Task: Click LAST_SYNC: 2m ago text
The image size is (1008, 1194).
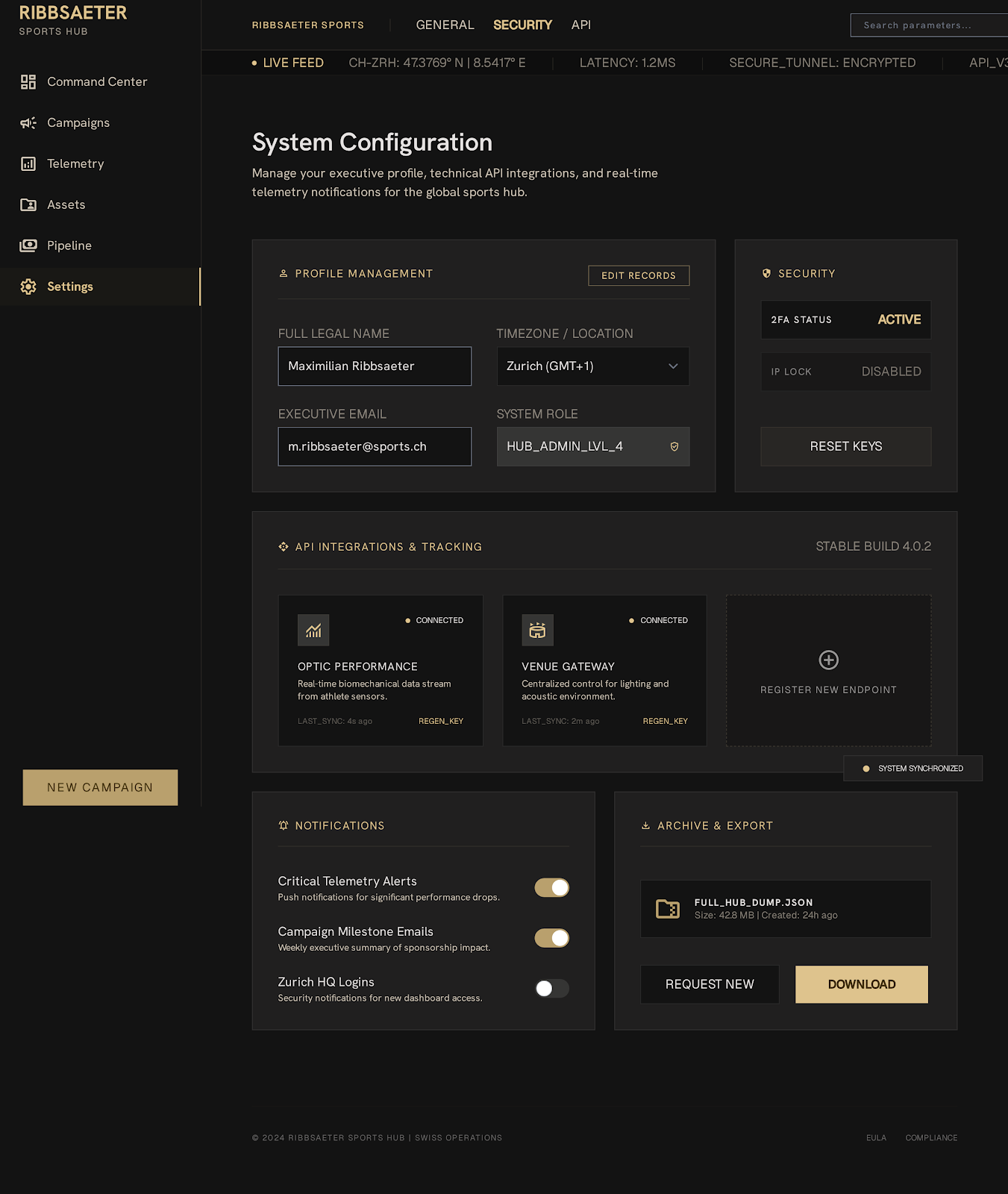Action: tap(560, 721)
